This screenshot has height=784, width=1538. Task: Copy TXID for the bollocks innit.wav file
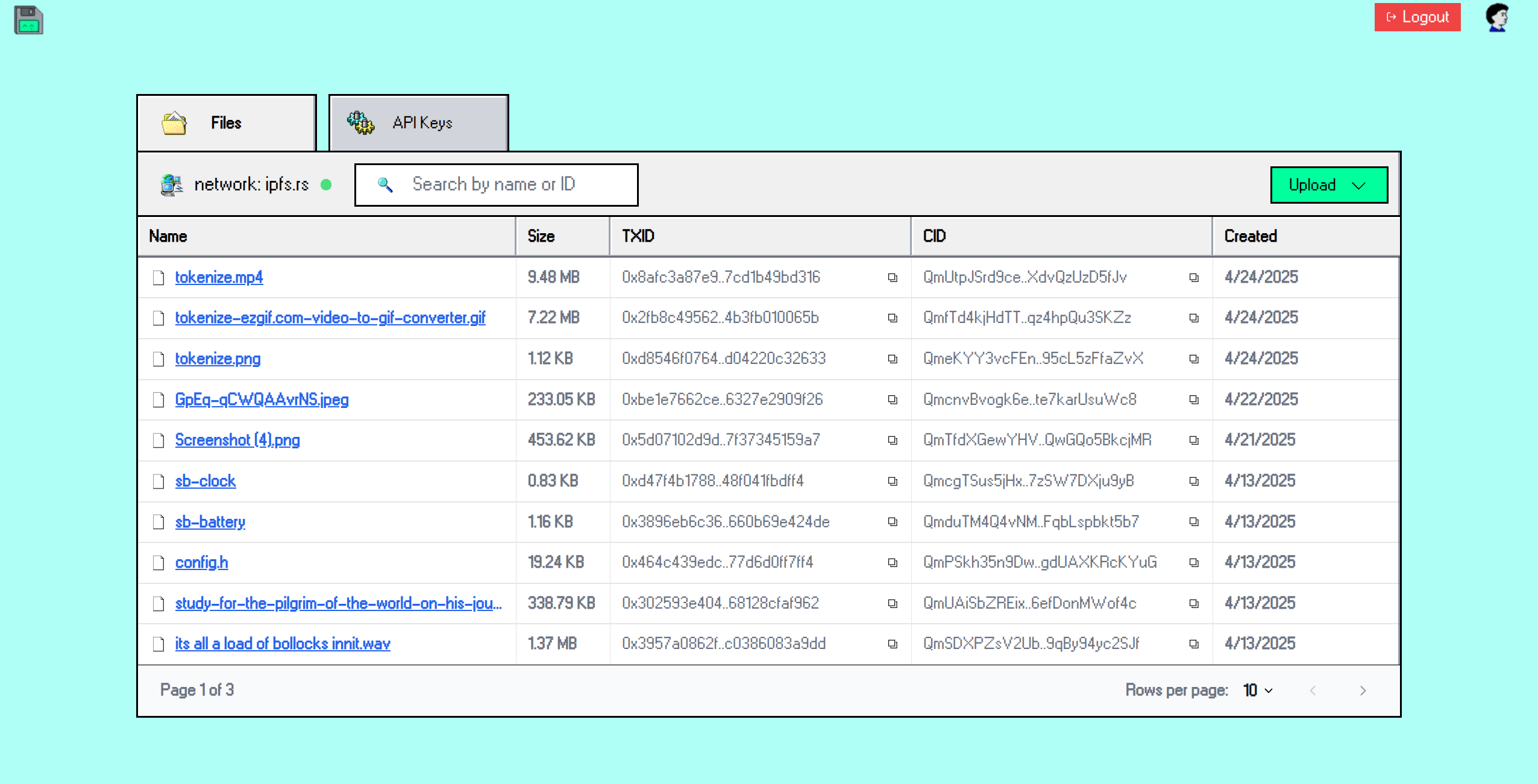click(893, 644)
